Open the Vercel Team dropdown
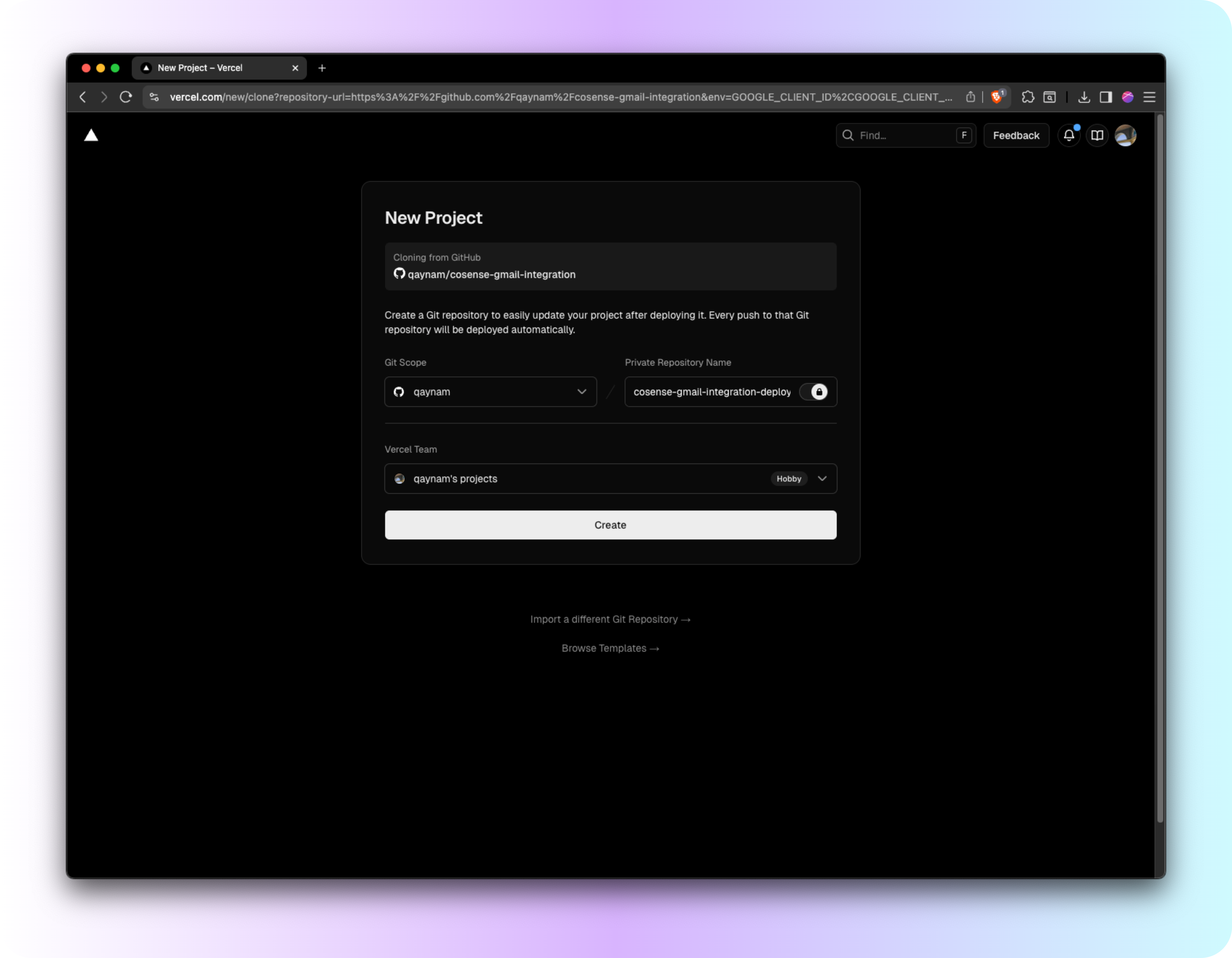The height and width of the screenshot is (958, 1232). (x=610, y=479)
